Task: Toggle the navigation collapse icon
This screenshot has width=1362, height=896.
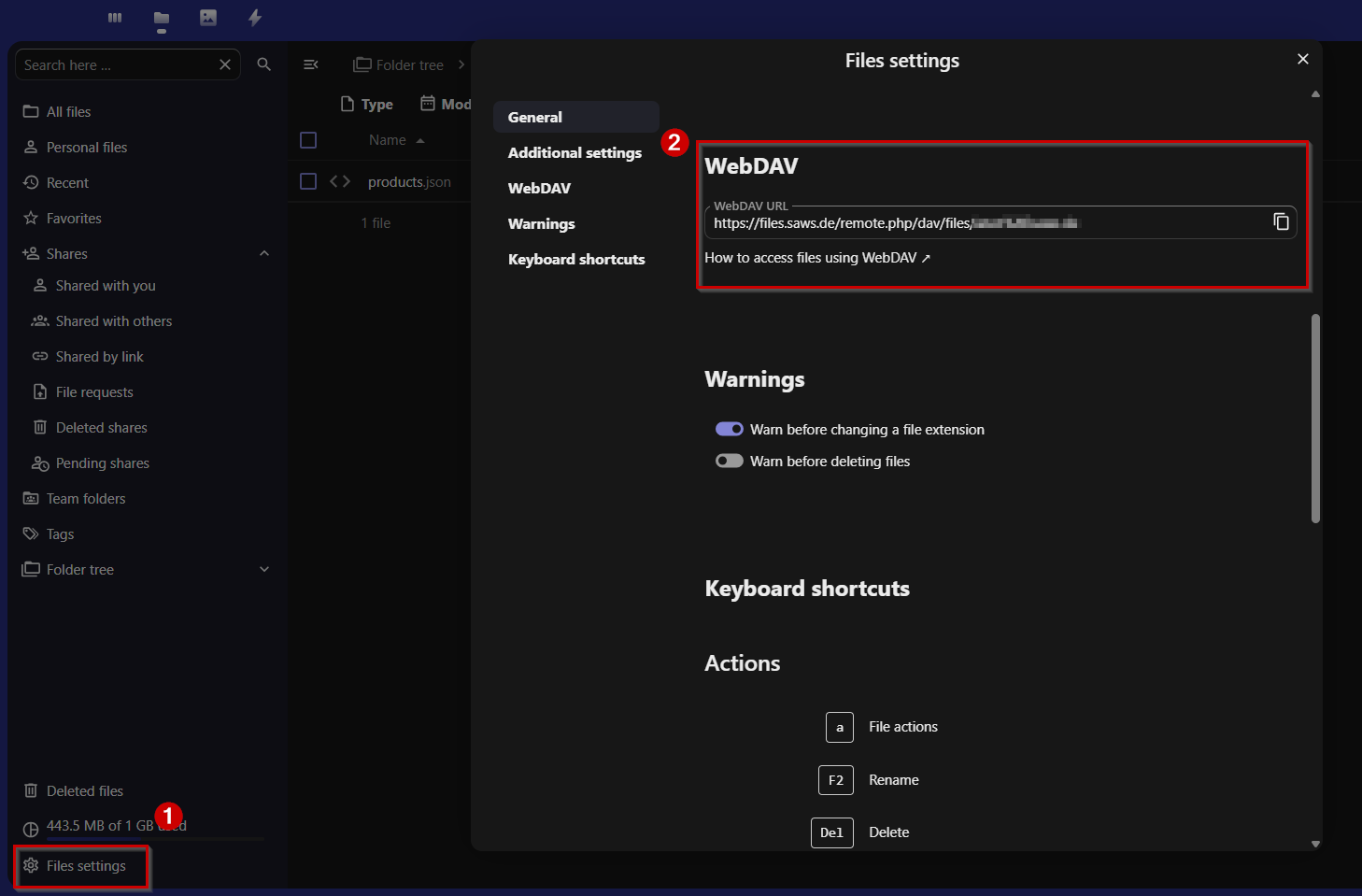Action: pyautogui.click(x=311, y=64)
